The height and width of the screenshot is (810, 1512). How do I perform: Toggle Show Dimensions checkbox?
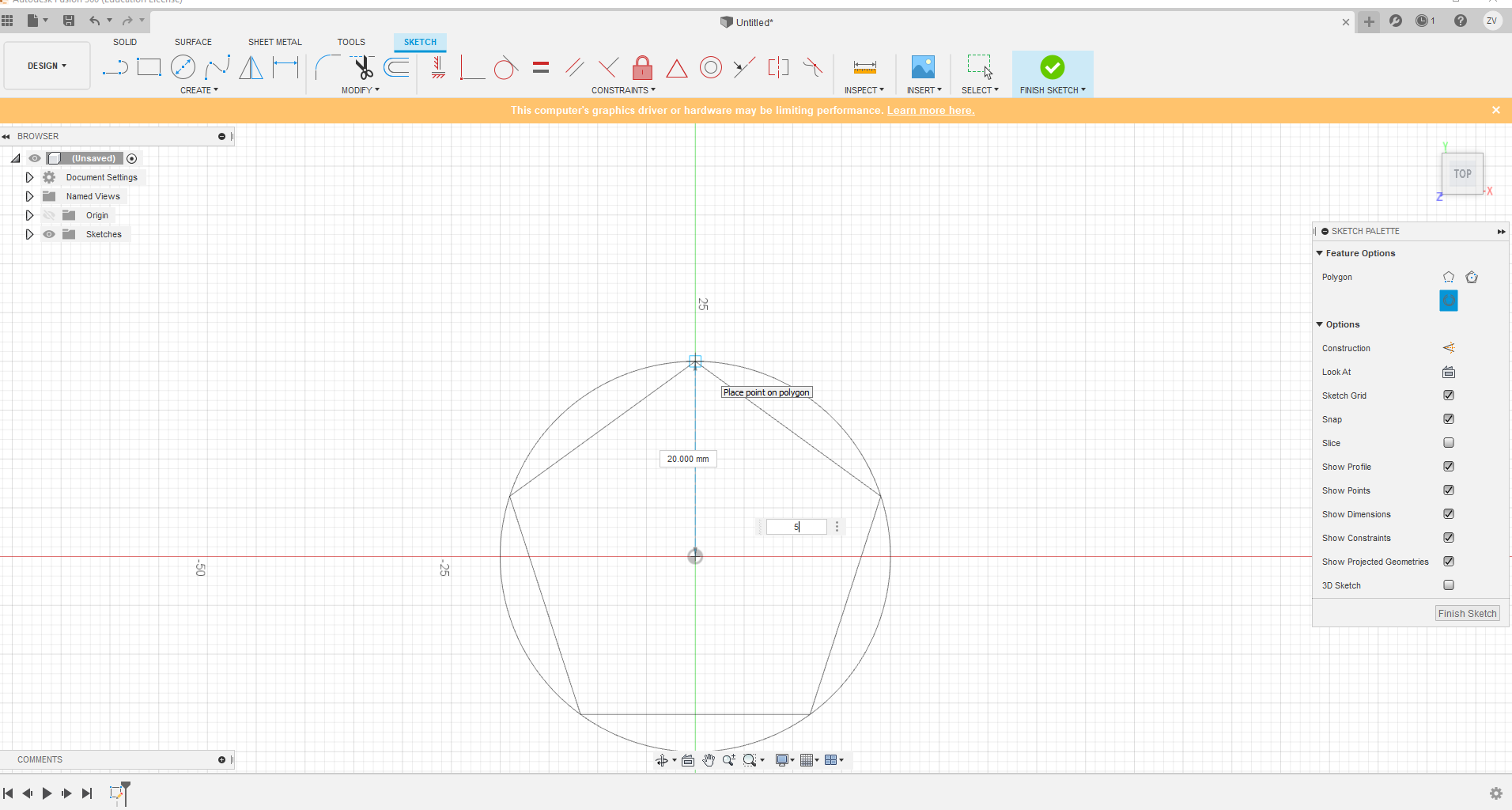1449,514
